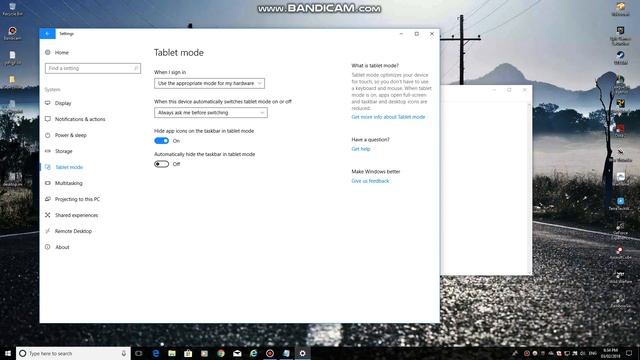The width and height of the screenshot is (640, 360).
Task: Click Give us feedback link
Action: click(370, 181)
